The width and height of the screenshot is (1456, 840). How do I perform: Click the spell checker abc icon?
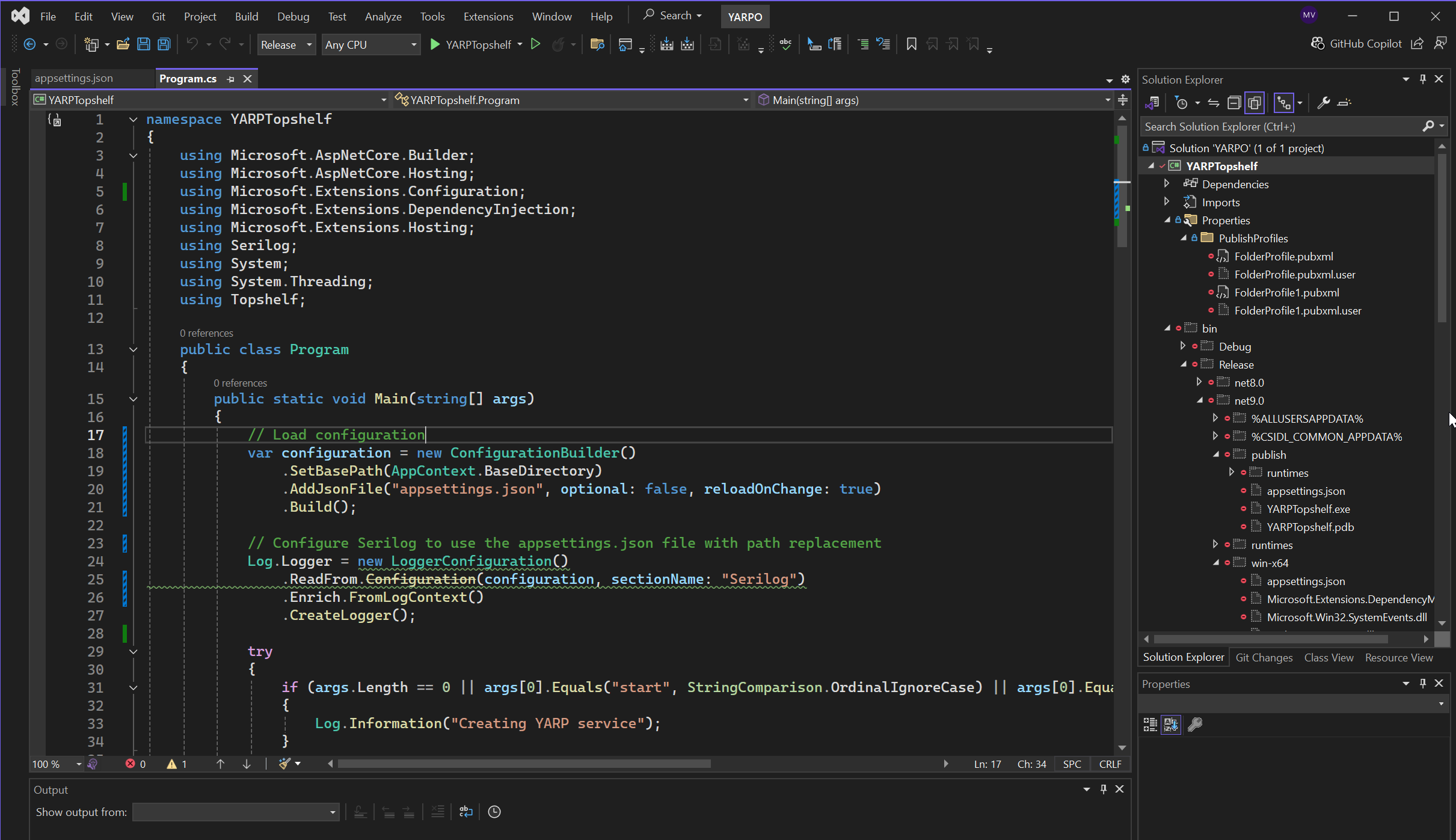click(x=785, y=44)
